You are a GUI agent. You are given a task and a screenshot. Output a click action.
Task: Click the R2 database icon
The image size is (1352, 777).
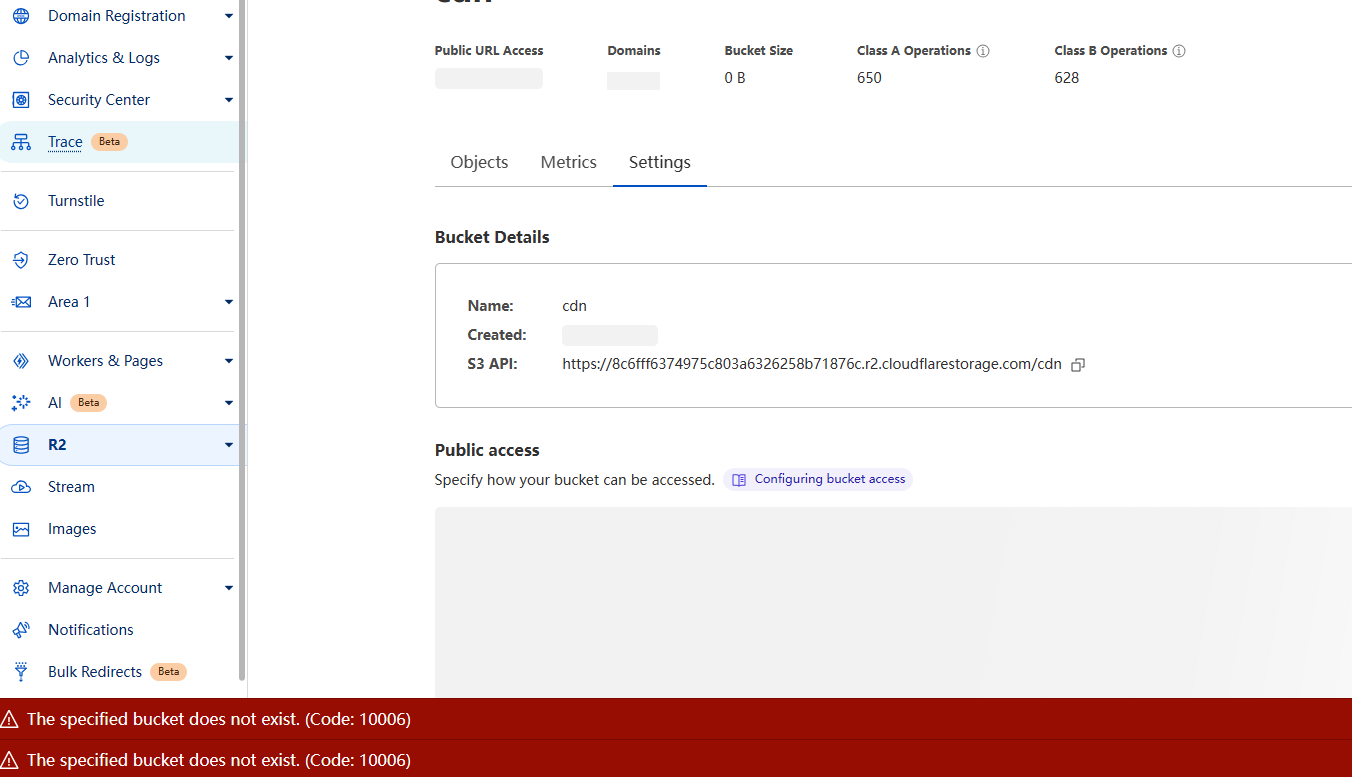tap(21, 445)
